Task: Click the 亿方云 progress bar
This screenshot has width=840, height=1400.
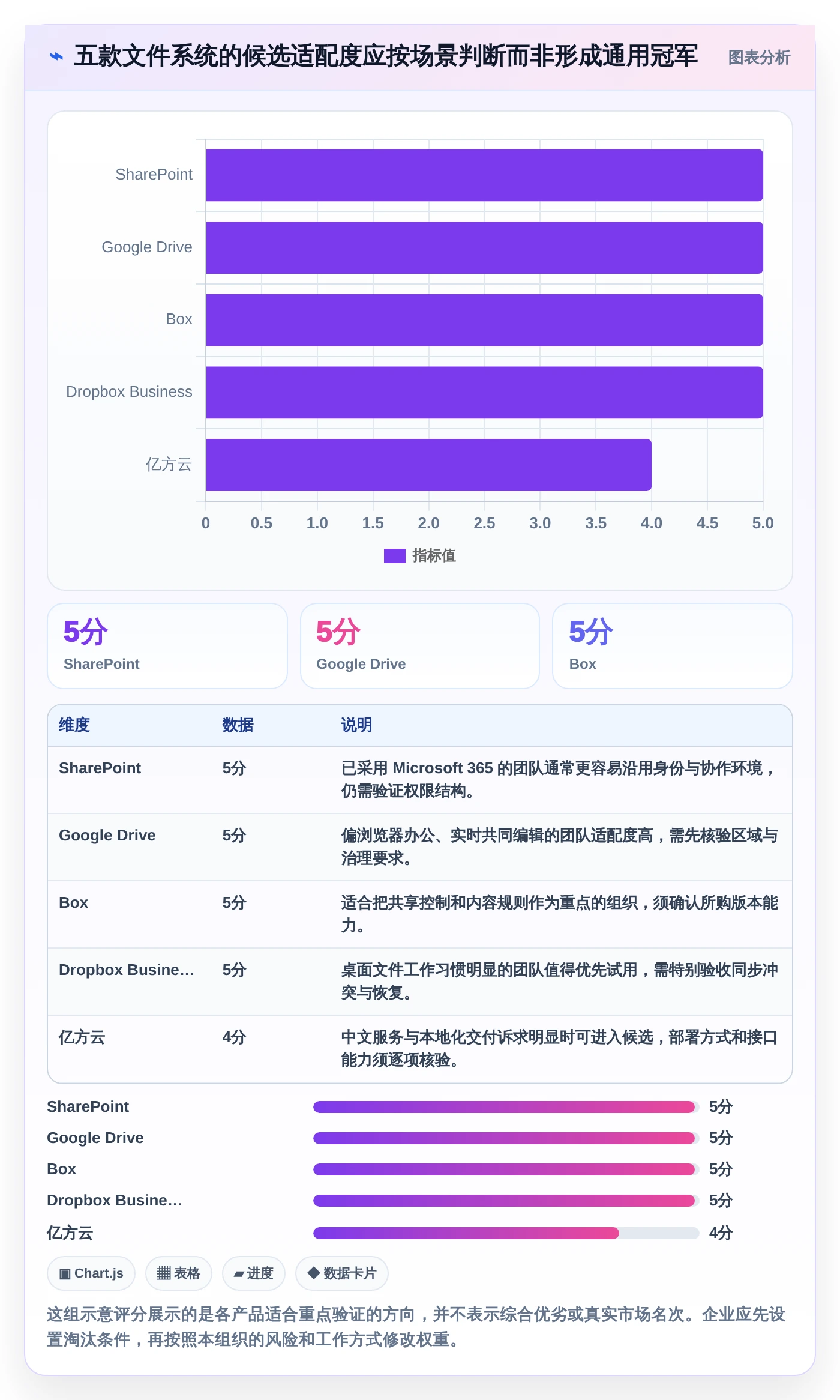Action: click(506, 1233)
